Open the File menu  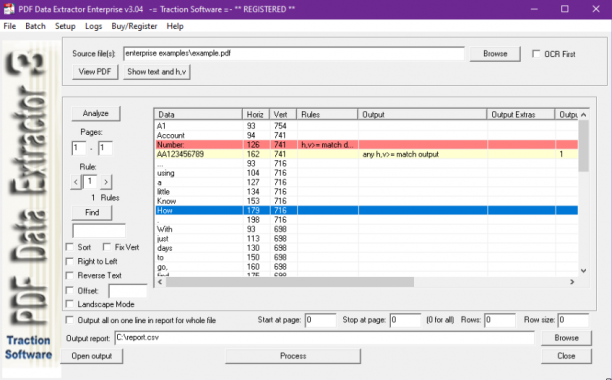pos(10,26)
